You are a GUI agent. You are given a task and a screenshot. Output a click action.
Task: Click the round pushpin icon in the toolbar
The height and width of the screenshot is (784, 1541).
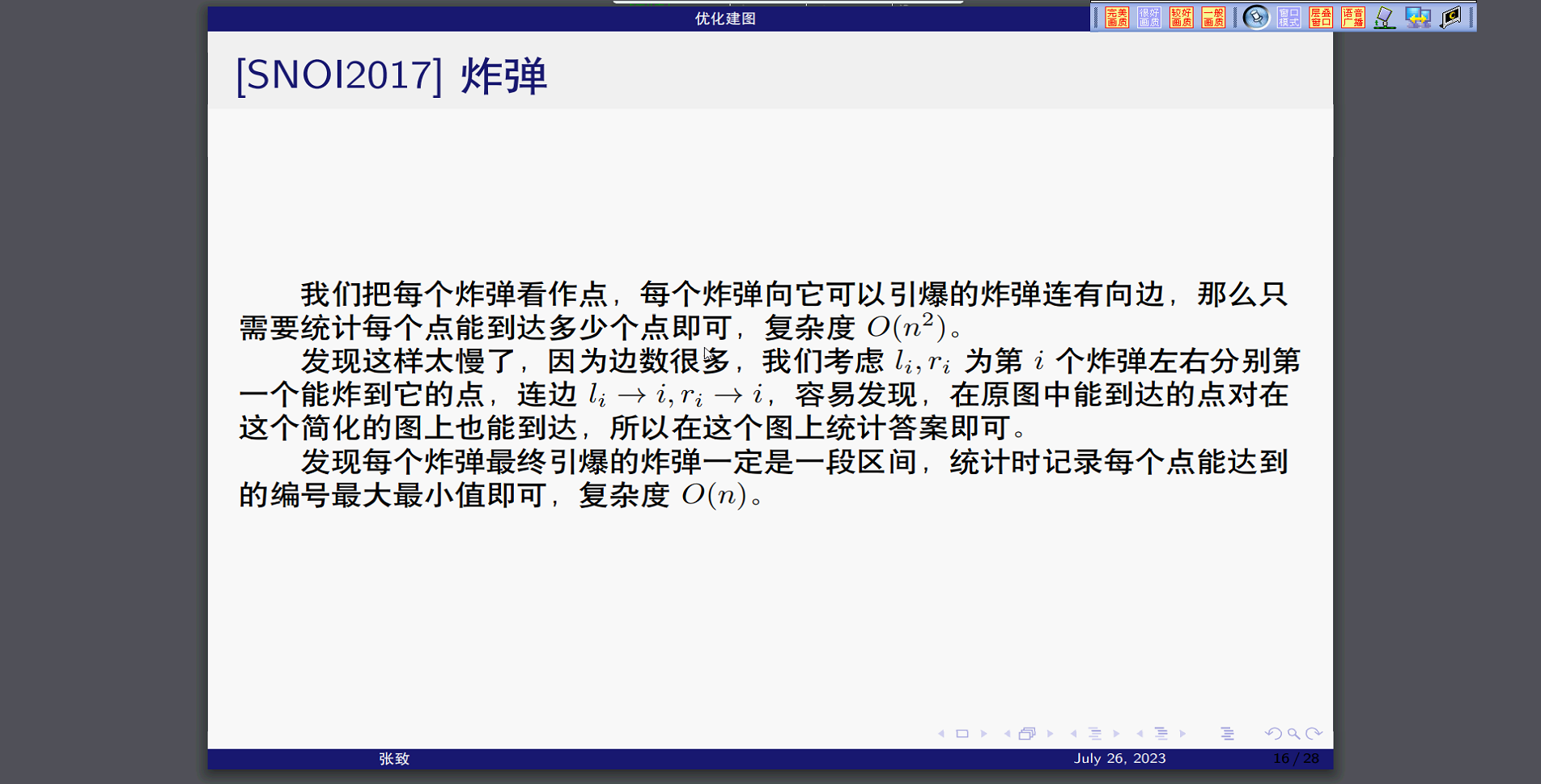(x=1256, y=17)
